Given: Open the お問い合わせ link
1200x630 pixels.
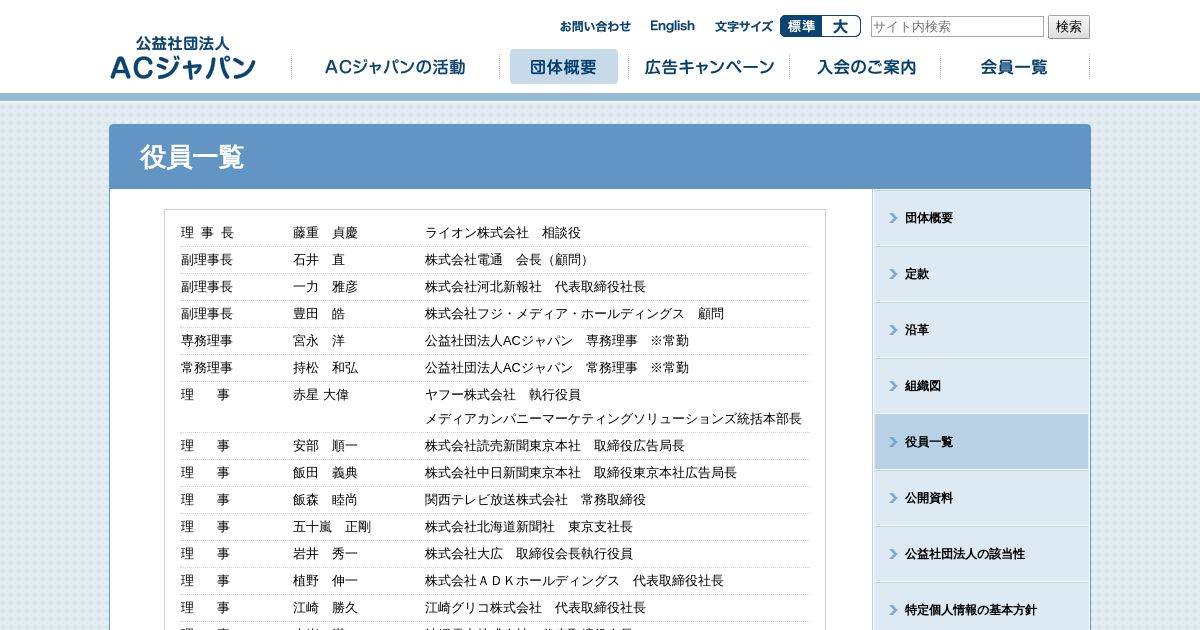Looking at the screenshot, I should click(595, 26).
